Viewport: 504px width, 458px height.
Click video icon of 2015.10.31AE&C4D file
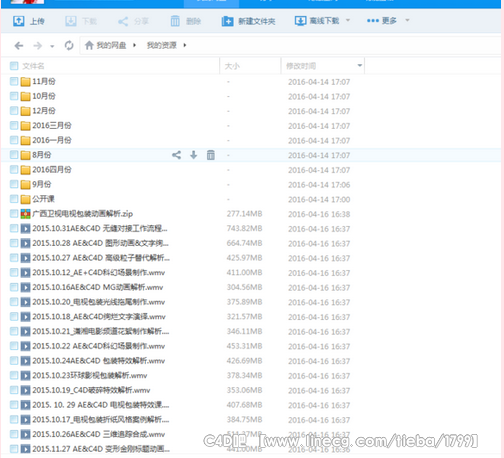click(25, 229)
